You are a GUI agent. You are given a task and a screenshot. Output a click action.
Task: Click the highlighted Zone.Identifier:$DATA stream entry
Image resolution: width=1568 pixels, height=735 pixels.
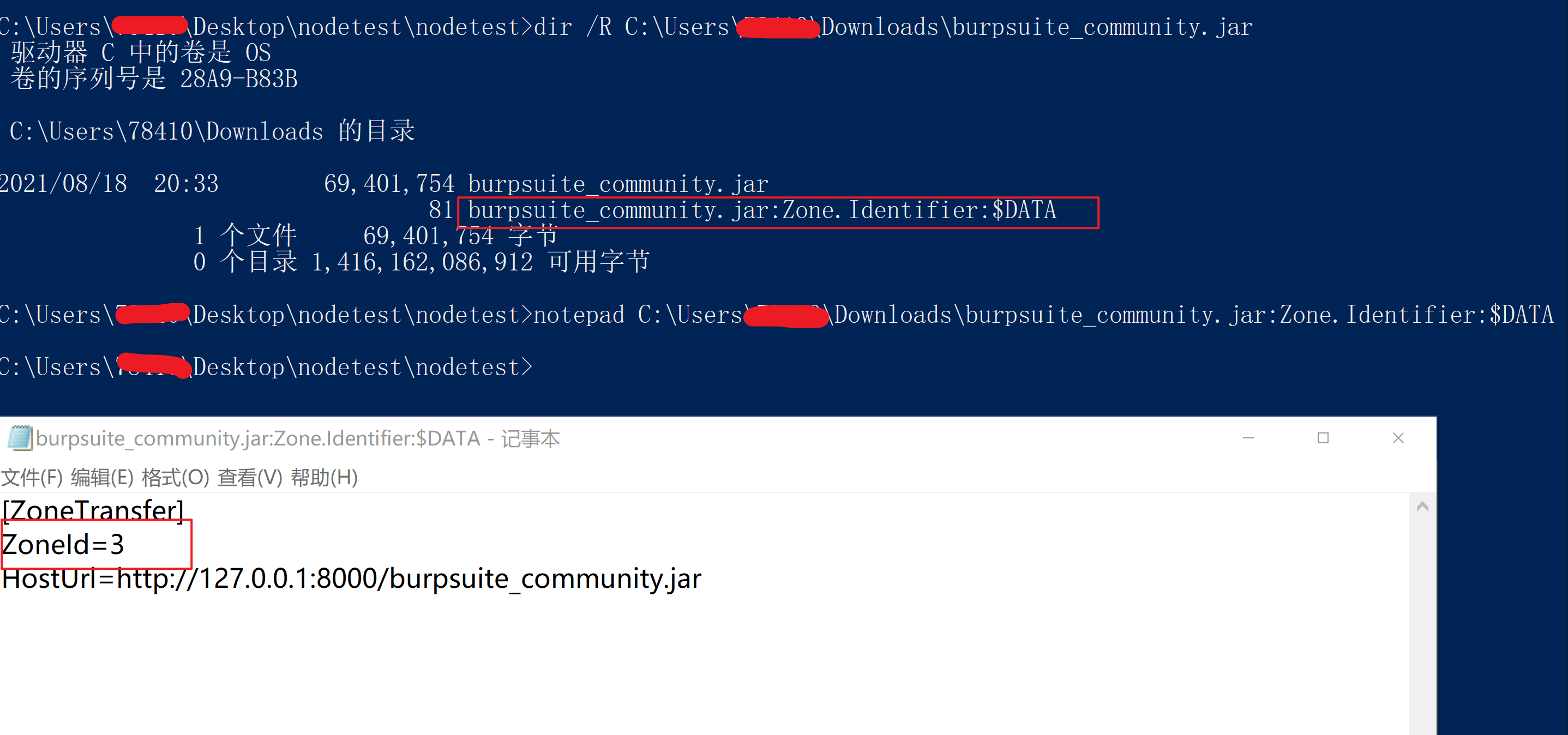click(x=761, y=210)
